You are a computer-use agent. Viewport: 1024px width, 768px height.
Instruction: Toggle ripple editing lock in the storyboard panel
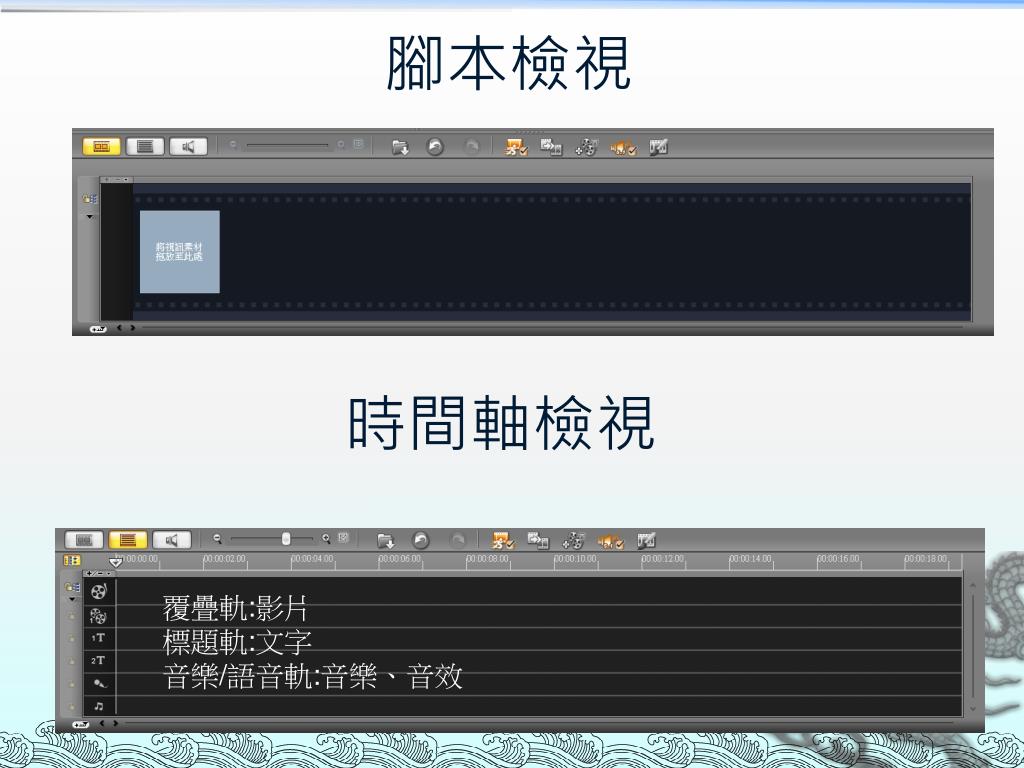coord(89,199)
